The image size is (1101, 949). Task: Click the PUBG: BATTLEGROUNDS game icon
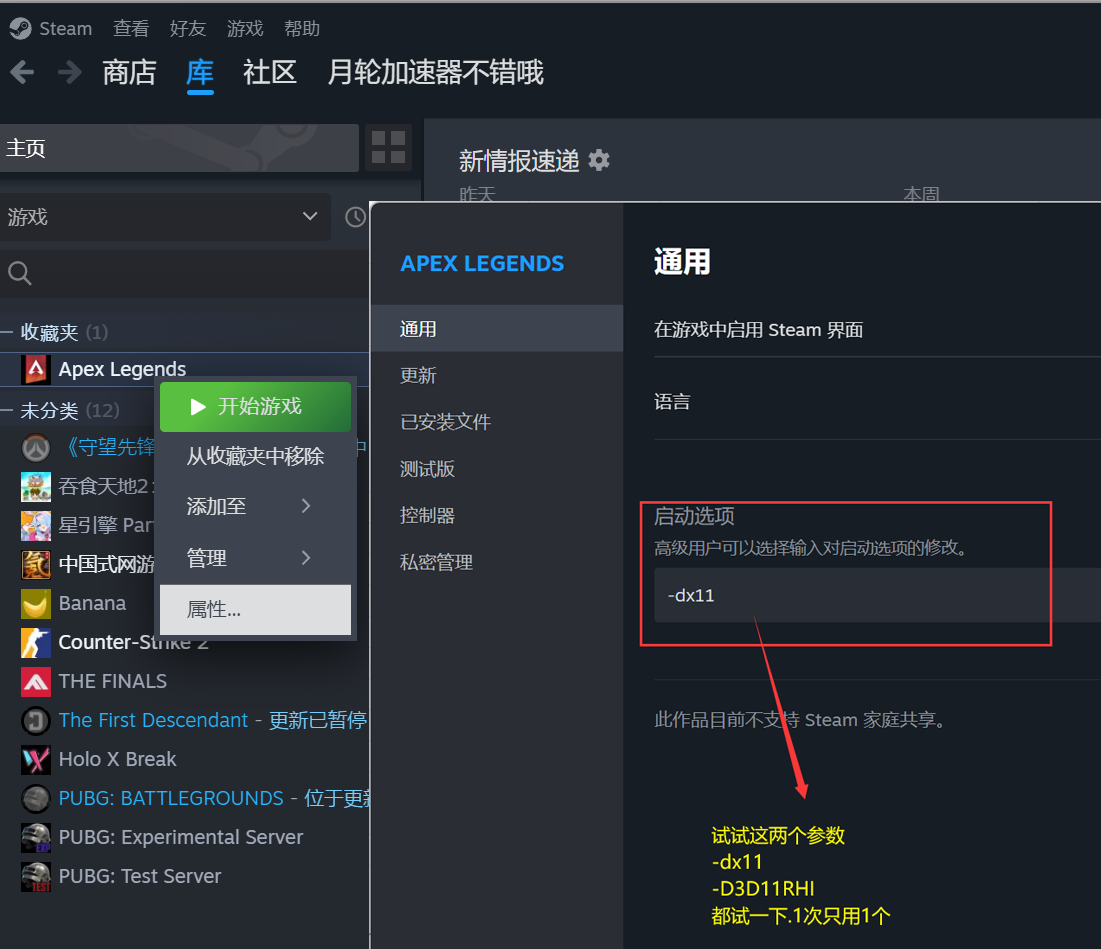(36, 799)
